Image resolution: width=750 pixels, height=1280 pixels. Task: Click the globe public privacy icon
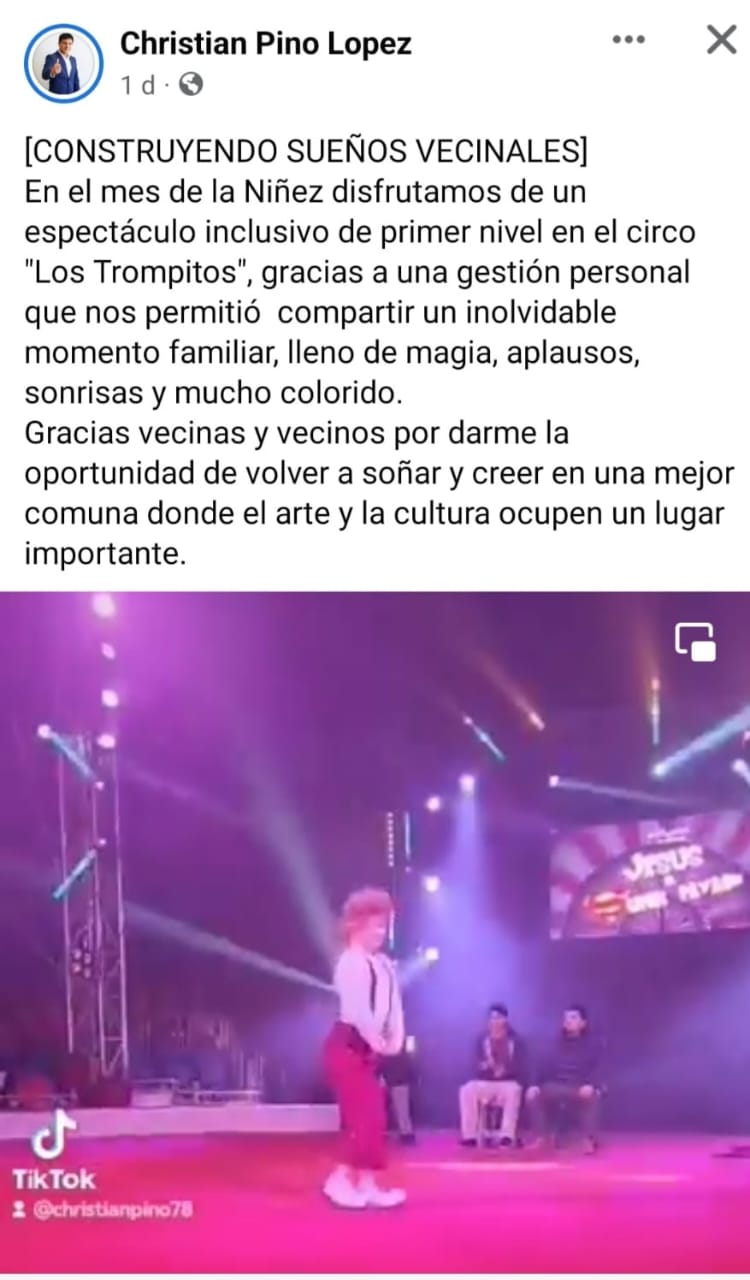click(190, 85)
